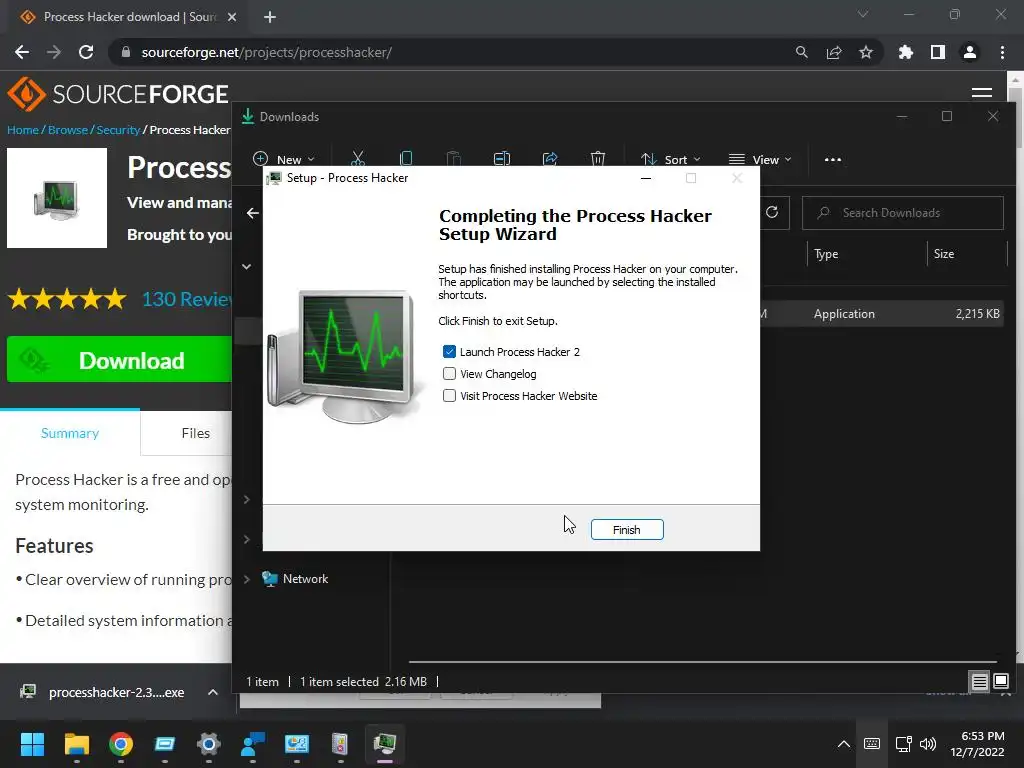Close the Process Hacker download tab

[232, 17]
